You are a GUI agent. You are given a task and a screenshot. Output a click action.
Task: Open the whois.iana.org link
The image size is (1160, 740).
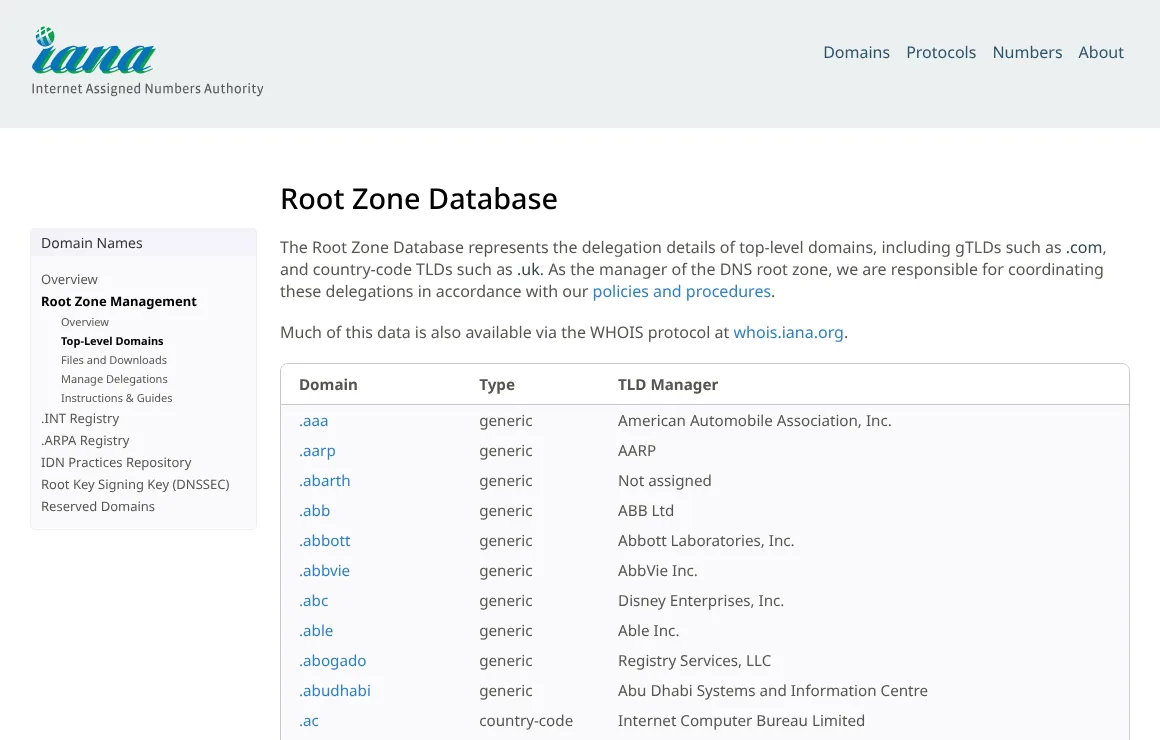(x=788, y=333)
